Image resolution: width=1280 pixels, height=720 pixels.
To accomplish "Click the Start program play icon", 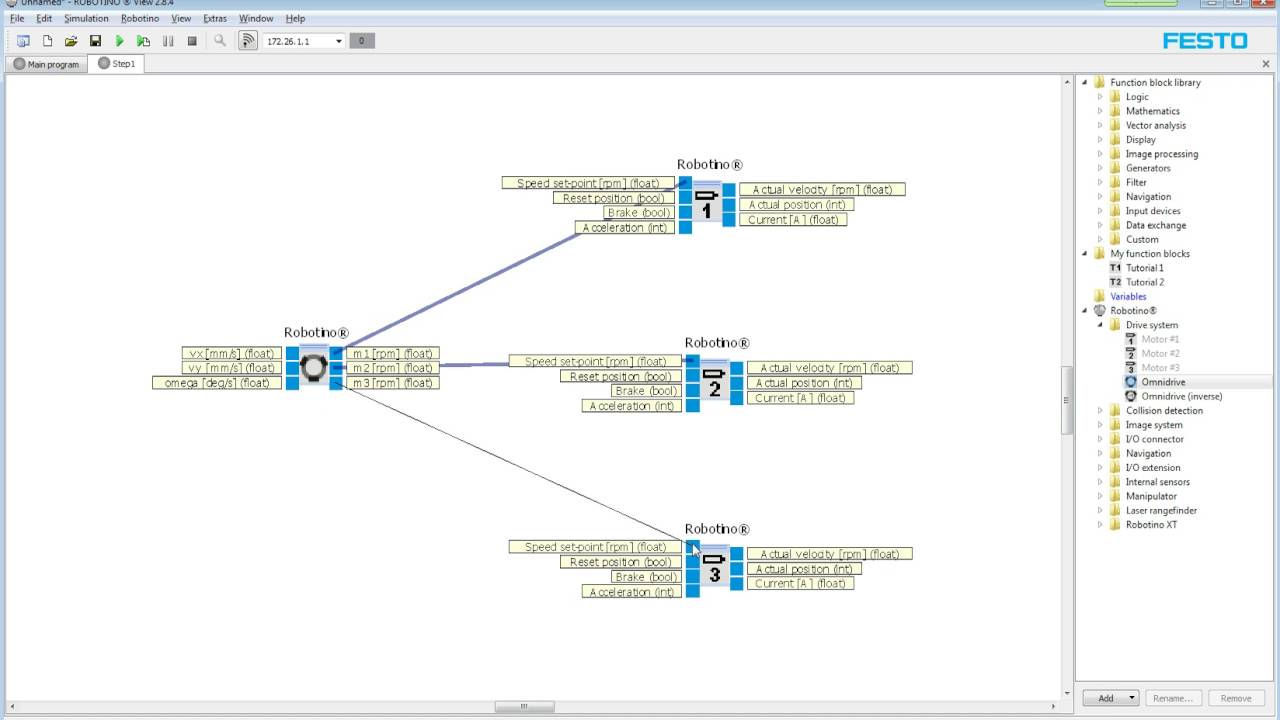I will [x=119, y=41].
